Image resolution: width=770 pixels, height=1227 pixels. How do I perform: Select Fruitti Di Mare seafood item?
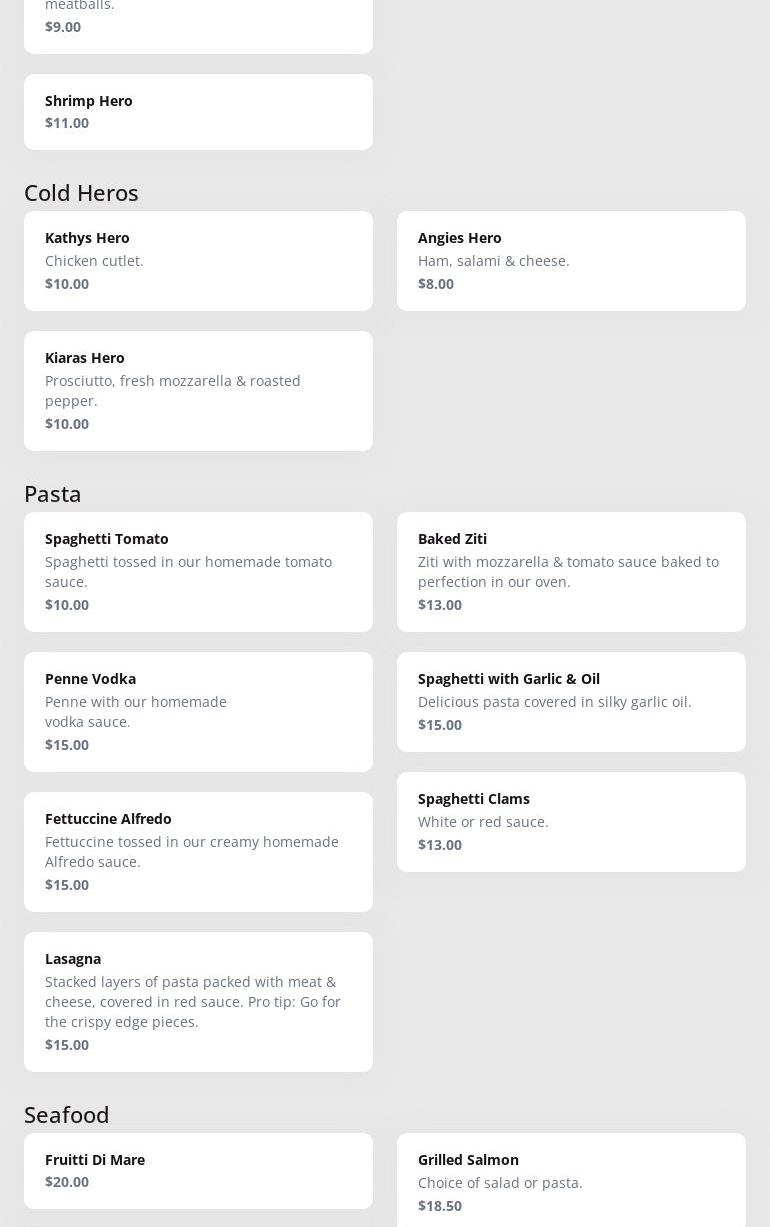coord(198,1171)
